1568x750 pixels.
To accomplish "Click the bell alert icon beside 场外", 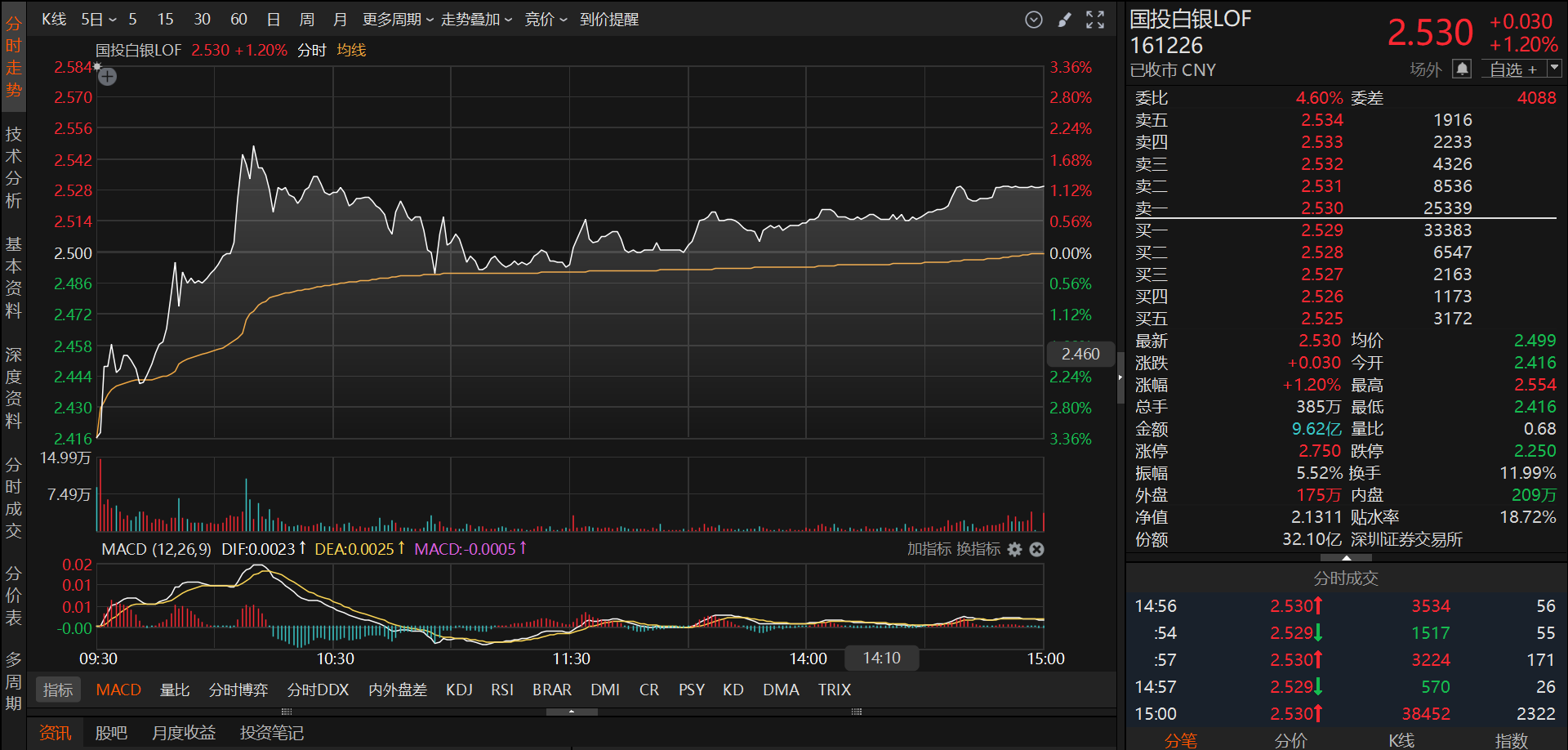I will point(1462,69).
